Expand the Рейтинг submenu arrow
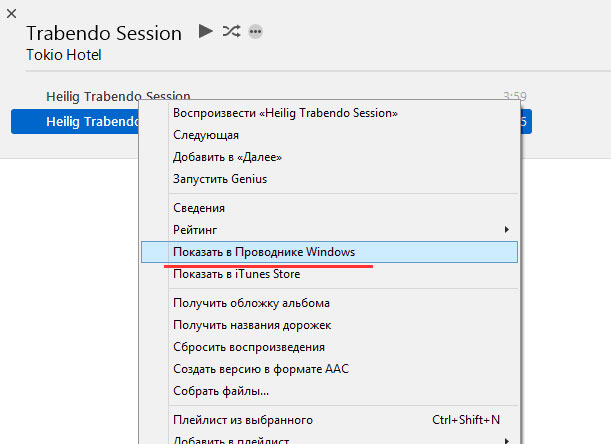 pos(509,230)
